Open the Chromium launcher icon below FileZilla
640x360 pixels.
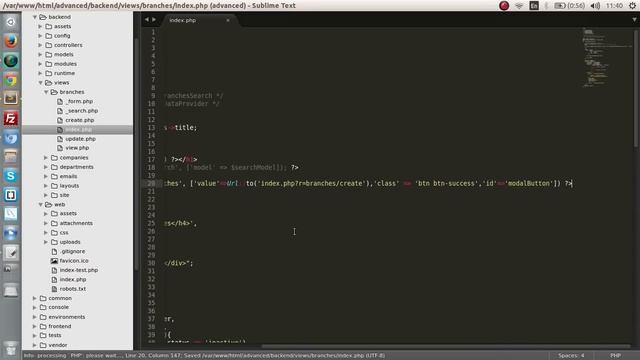pos(11,138)
